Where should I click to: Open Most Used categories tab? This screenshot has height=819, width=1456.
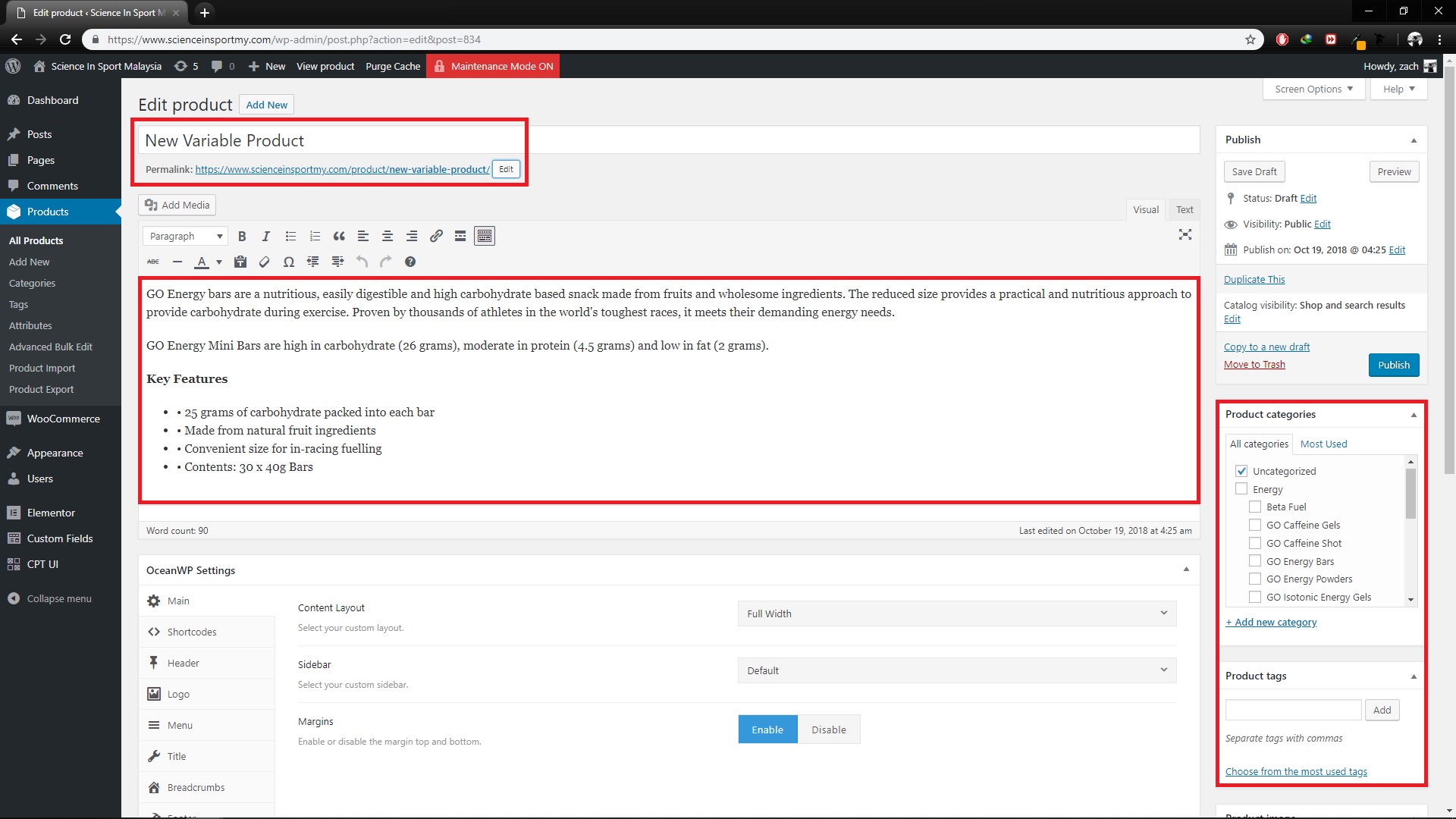[1323, 444]
